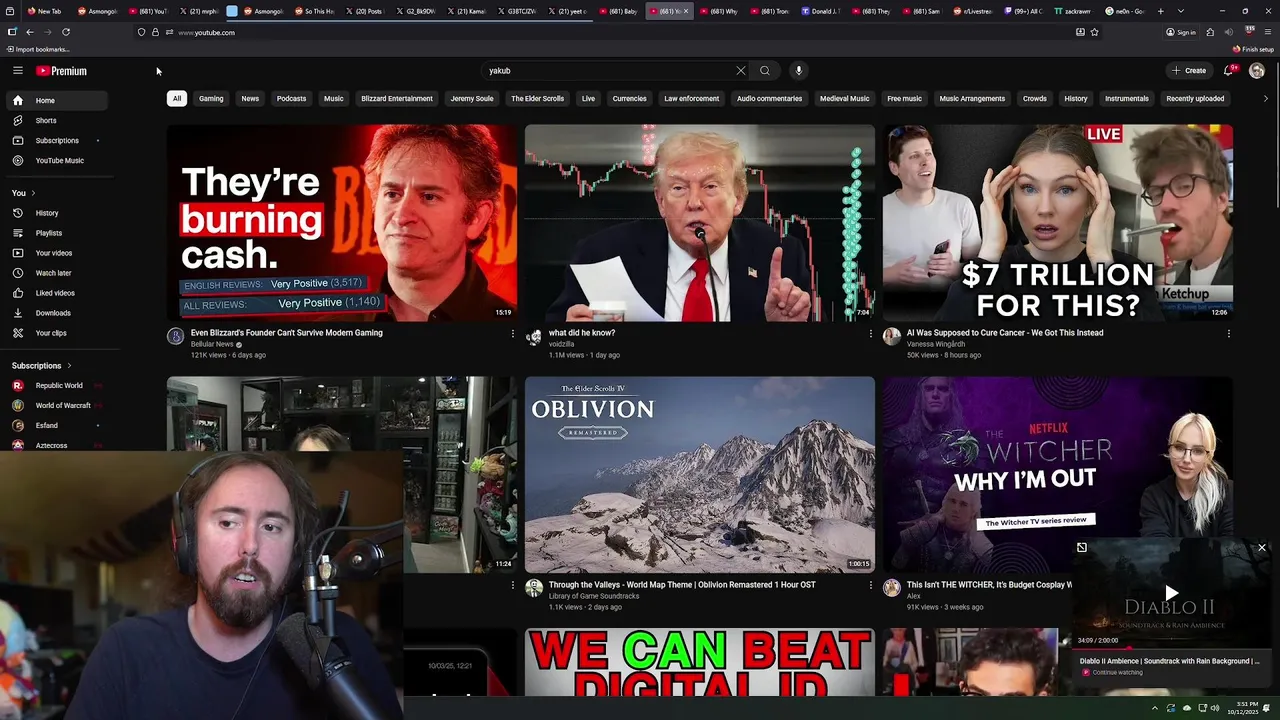The width and height of the screenshot is (1280, 720).
Task: Open Playlists in the sidebar
Action: click(x=56, y=233)
